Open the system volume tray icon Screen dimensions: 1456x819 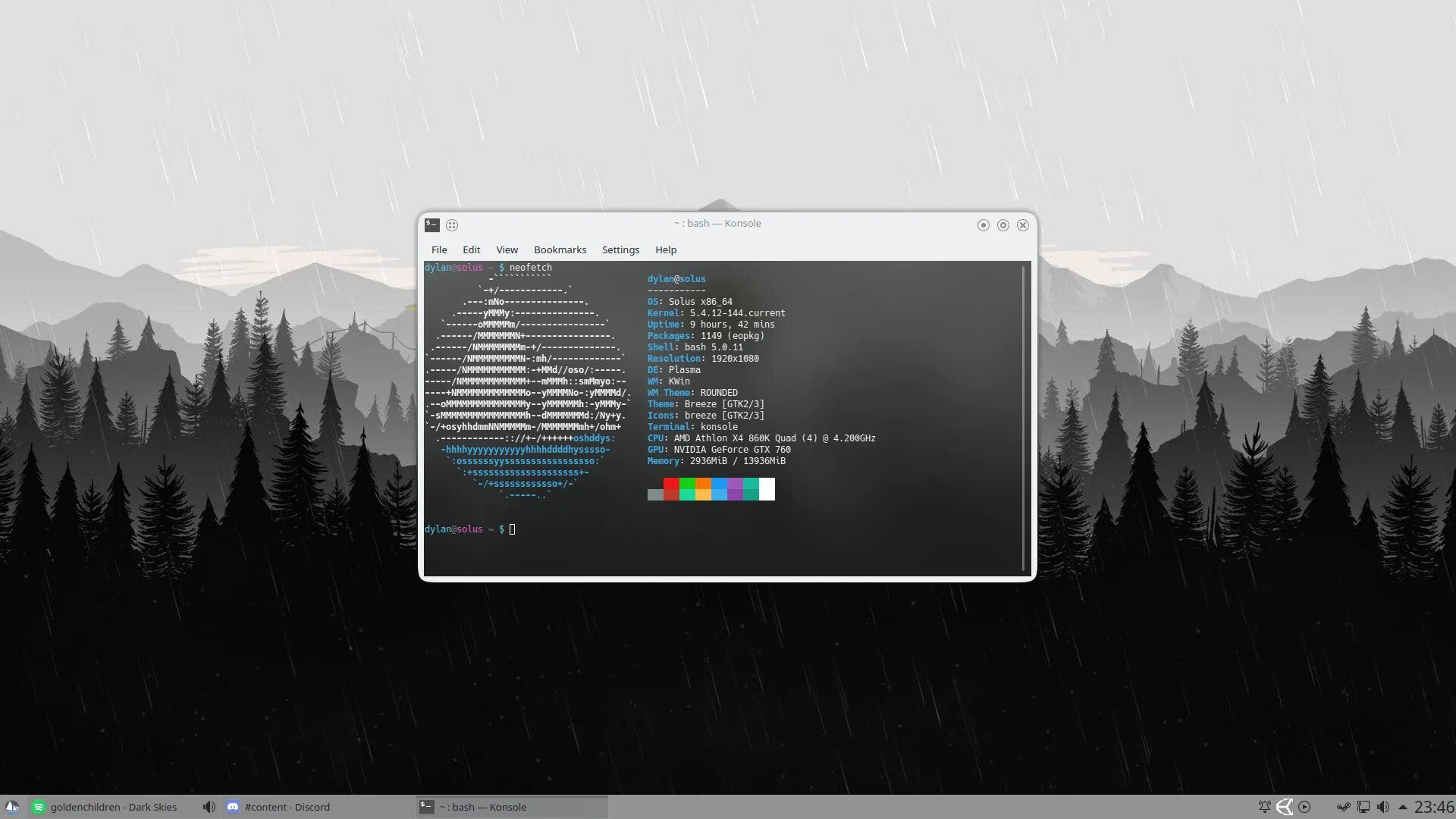pos(1383,807)
